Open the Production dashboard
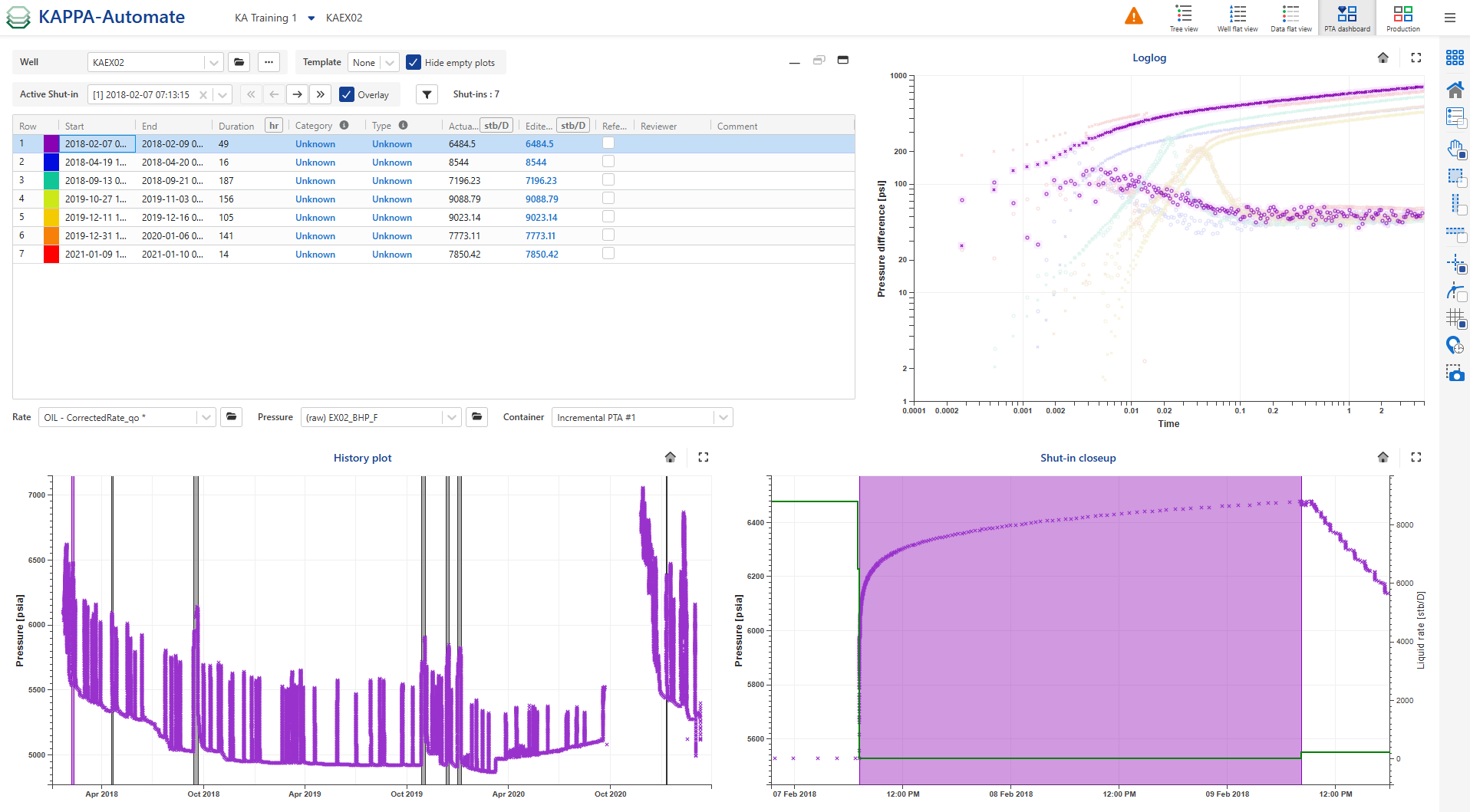This screenshot has height=812, width=1470. [x=1403, y=17]
